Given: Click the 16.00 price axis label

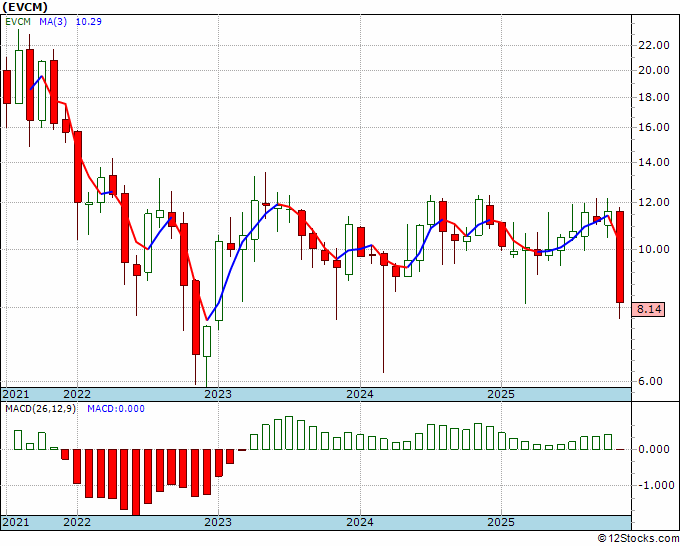Looking at the screenshot, I should coord(654,127).
